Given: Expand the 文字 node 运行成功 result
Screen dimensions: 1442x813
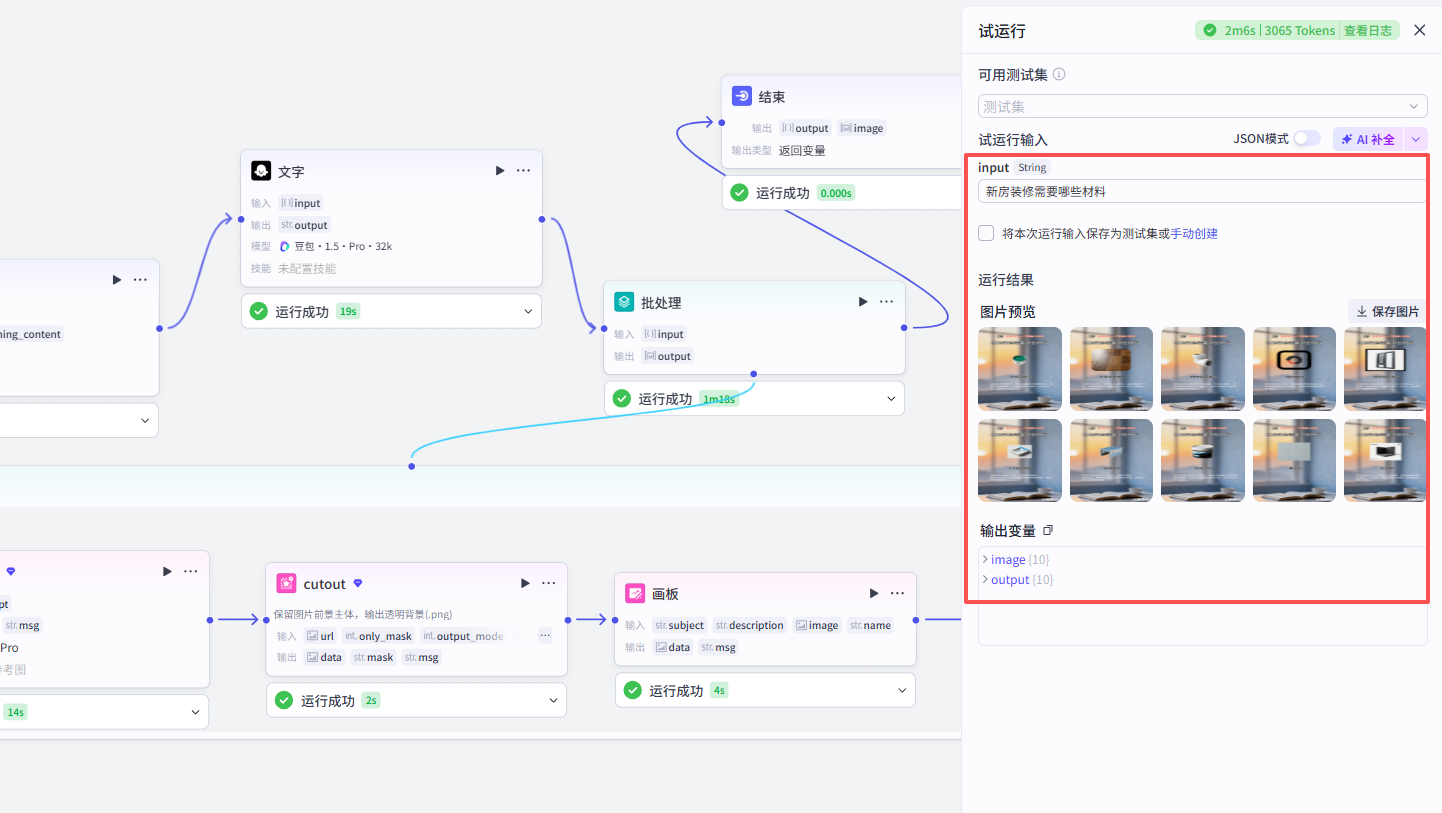Looking at the screenshot, I should [x=528, y=311].
